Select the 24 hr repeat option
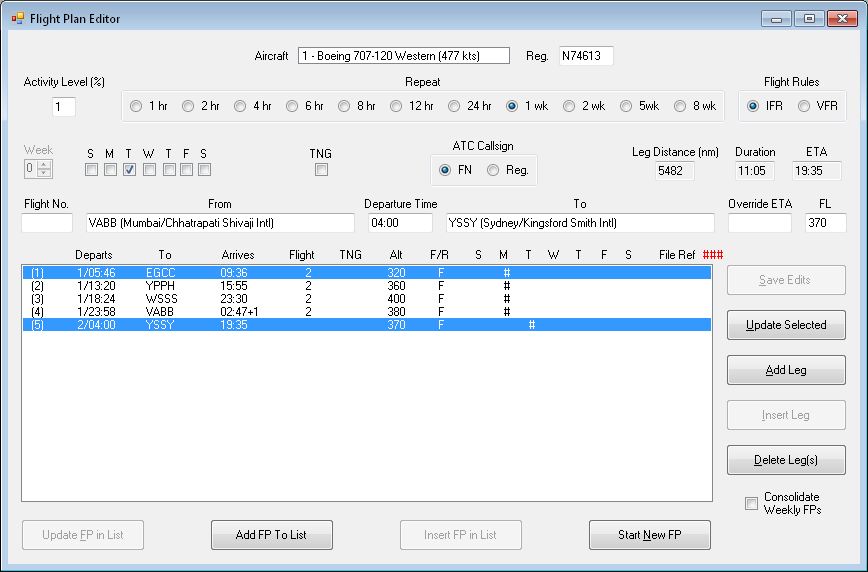868x572 pixels. (x=455, y=106)
